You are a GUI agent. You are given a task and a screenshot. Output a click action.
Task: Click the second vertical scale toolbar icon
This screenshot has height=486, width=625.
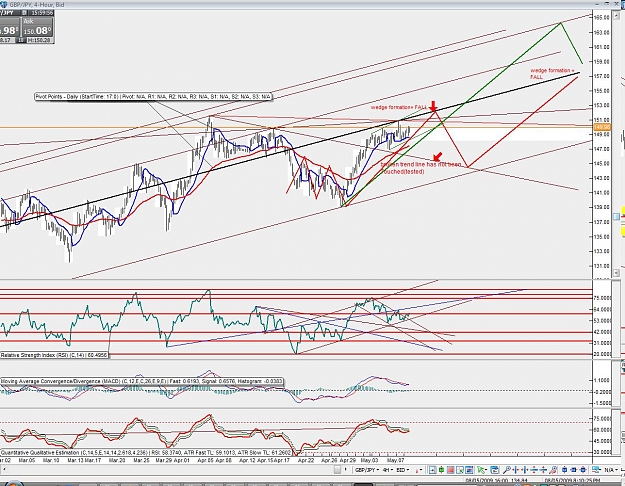coord(543,470)
